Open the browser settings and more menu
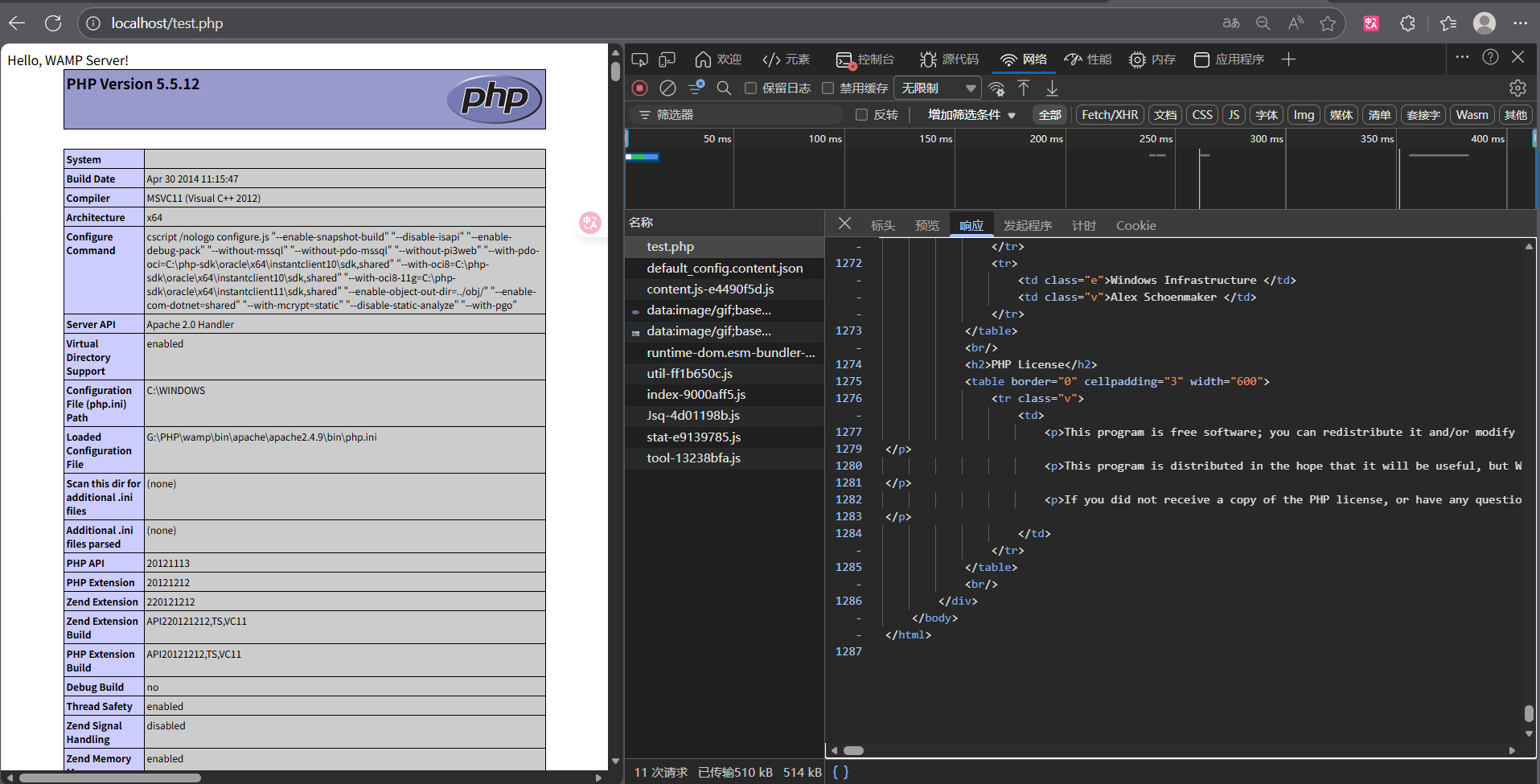Image resolution: width=1540 pixels, height=784 pixels. coord(1520,23)
